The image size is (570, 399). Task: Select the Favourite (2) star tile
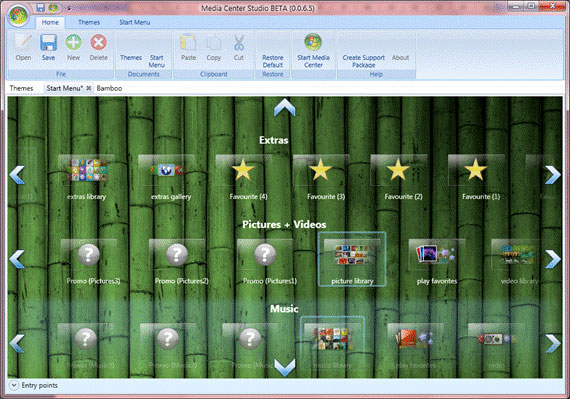pos(403,178)
